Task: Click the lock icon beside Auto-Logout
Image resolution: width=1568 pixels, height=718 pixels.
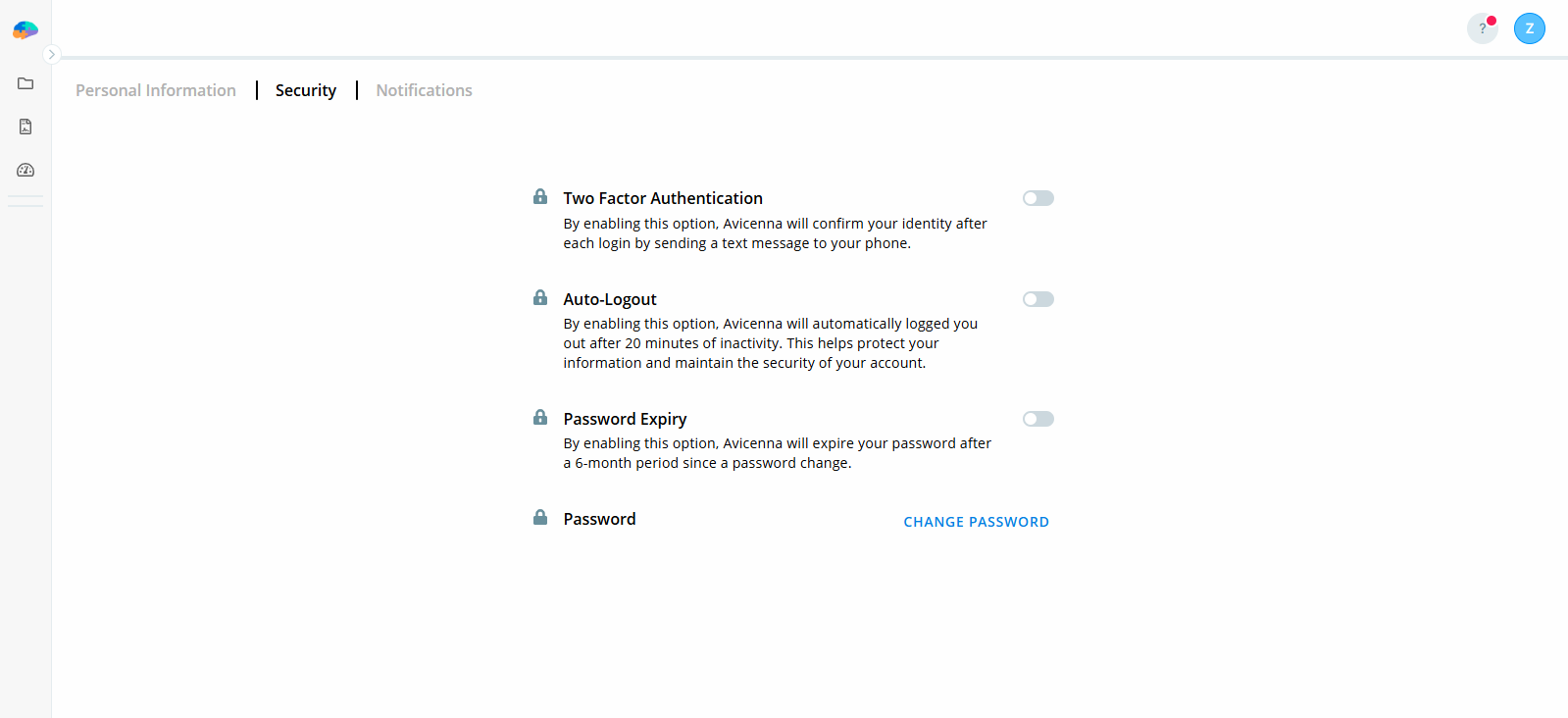Action: click(x=540, y=297)
